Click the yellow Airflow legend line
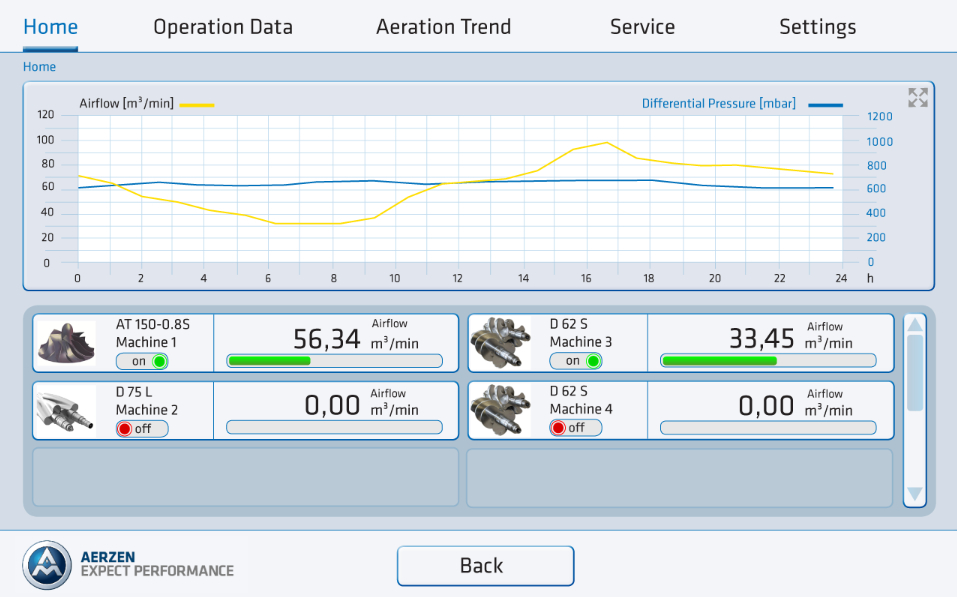This screenshot has width=957, height=597. click(197, 104)
